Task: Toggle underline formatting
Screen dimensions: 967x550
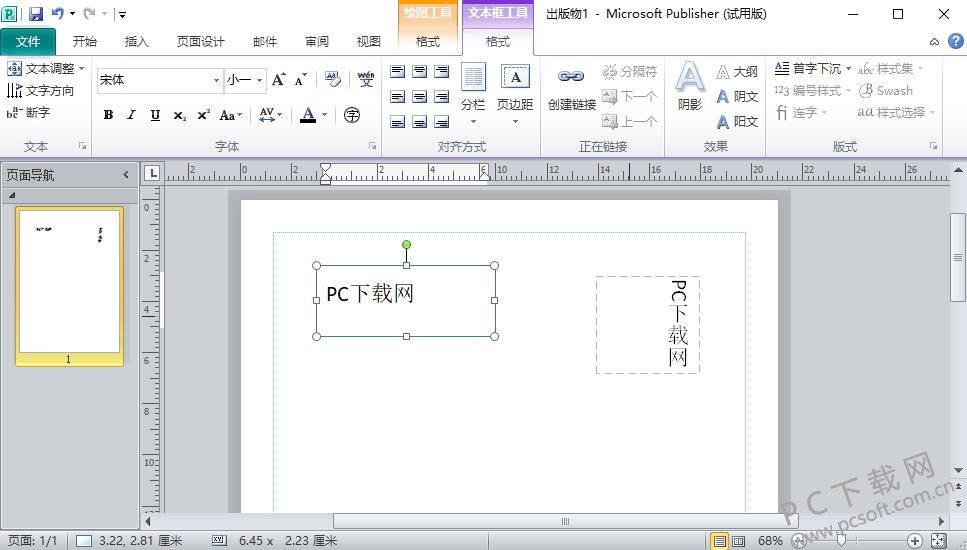Action: click(155, 115)
